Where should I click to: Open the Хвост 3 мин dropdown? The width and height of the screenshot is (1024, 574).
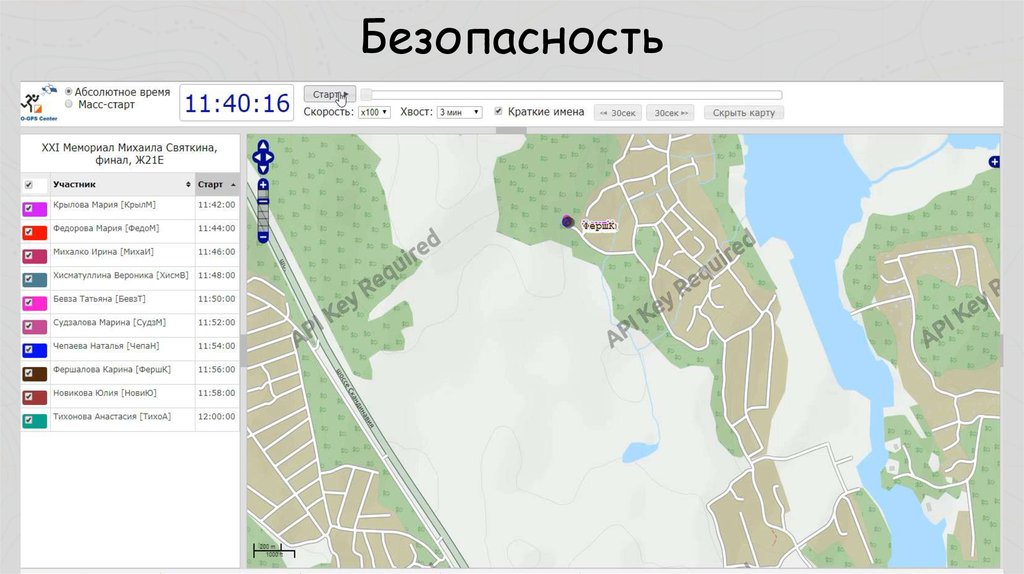(x=460, y=112)
